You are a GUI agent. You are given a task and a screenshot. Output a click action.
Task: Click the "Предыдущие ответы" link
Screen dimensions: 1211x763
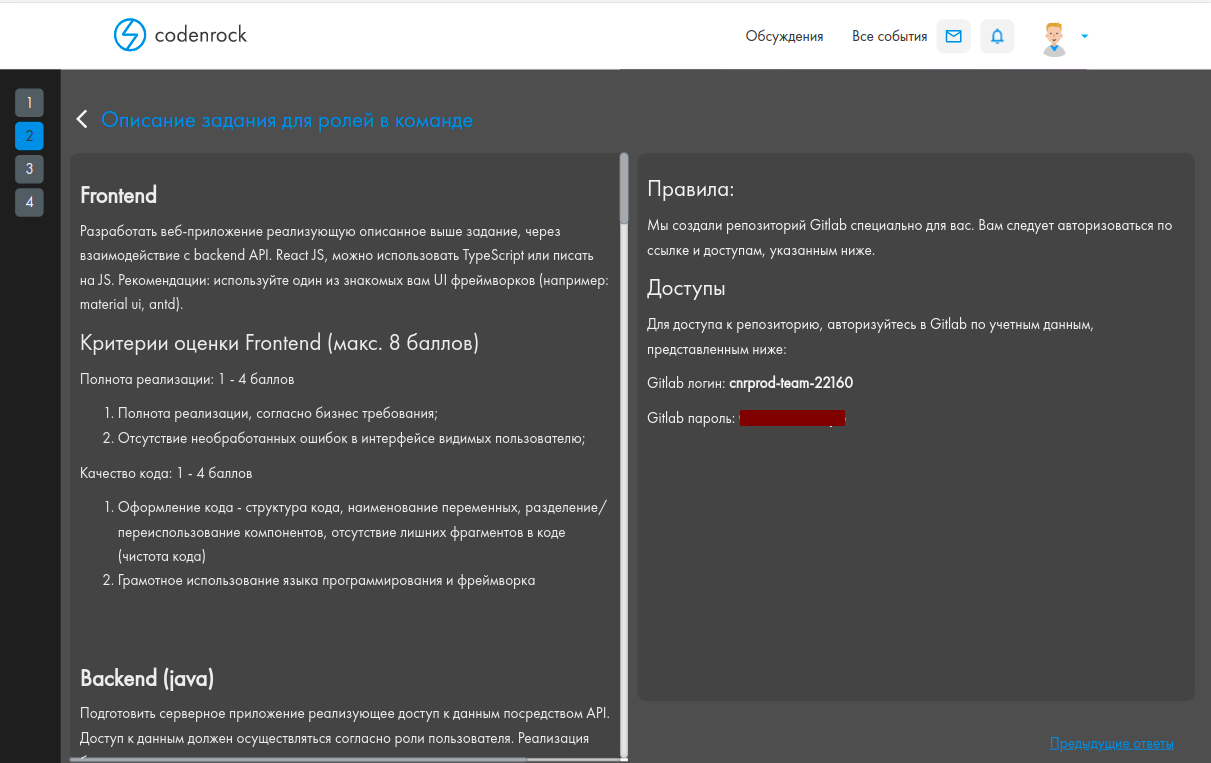(x=1112, y=743)
